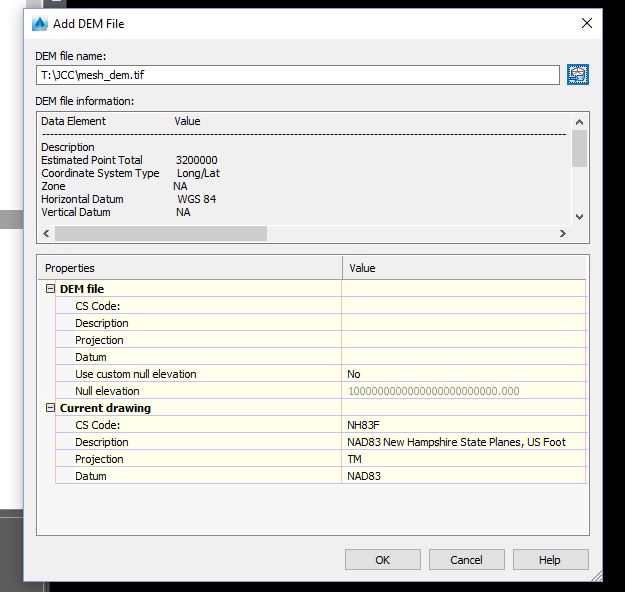Select the Current drawing Projection row
Image resolution: width=625 pixels, height=592 pixels.
tap(200, 459)
